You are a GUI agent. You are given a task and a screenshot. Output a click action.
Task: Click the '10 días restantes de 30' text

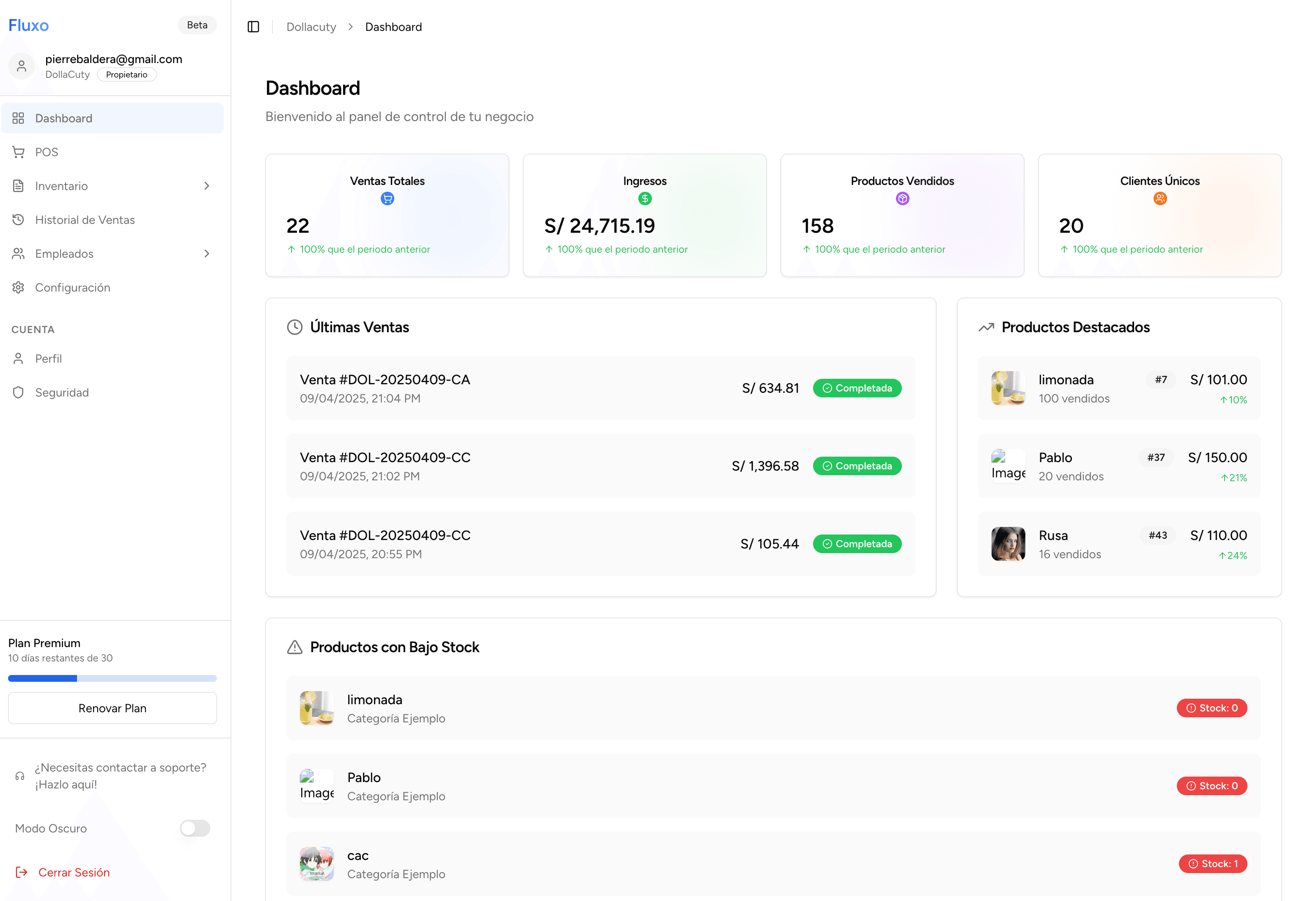pos(60,659)
